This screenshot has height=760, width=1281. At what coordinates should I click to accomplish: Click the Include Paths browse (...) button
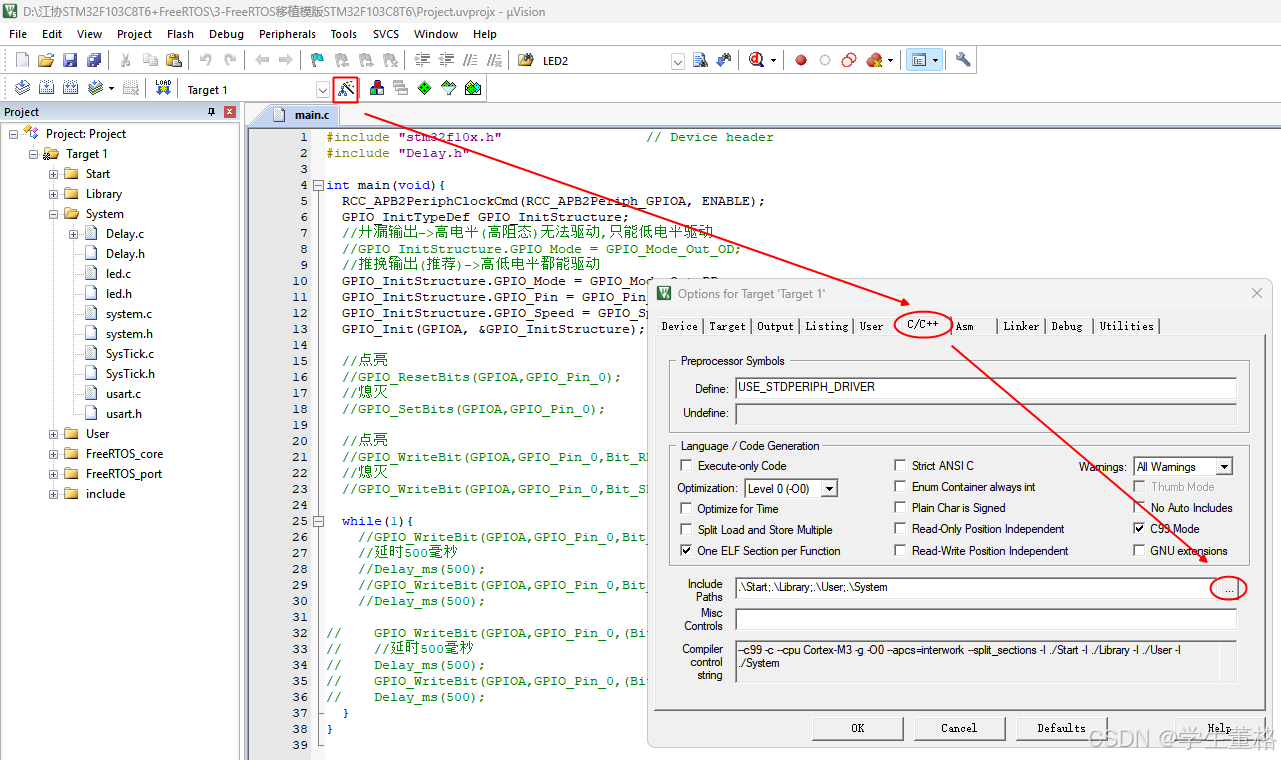pos(1229,588)
